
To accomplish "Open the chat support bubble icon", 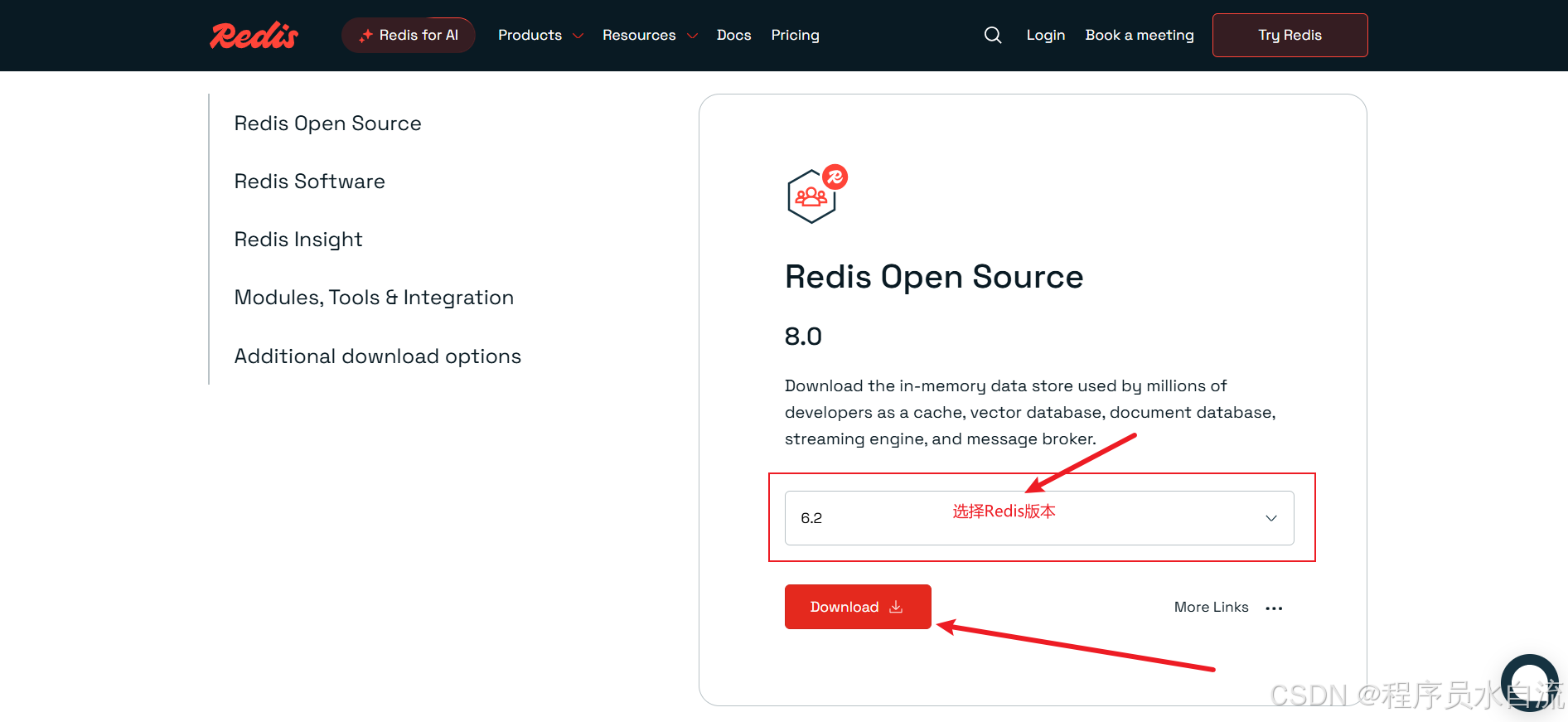I will point(1530,682).
